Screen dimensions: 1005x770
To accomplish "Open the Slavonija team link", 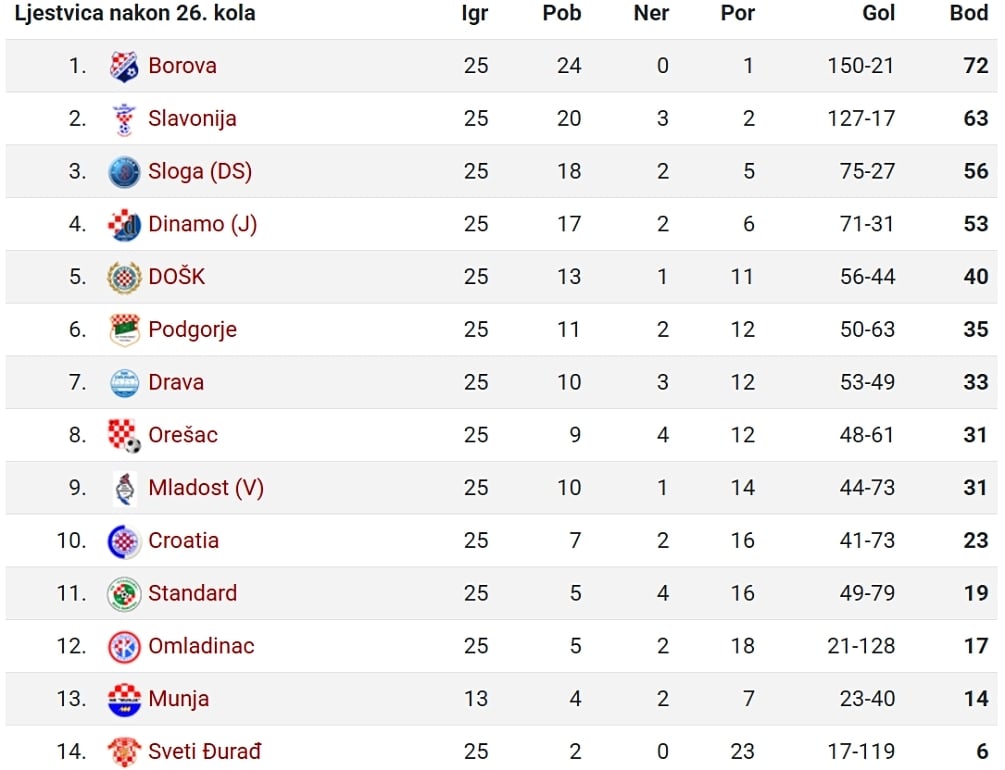I will tap(192, 119).
